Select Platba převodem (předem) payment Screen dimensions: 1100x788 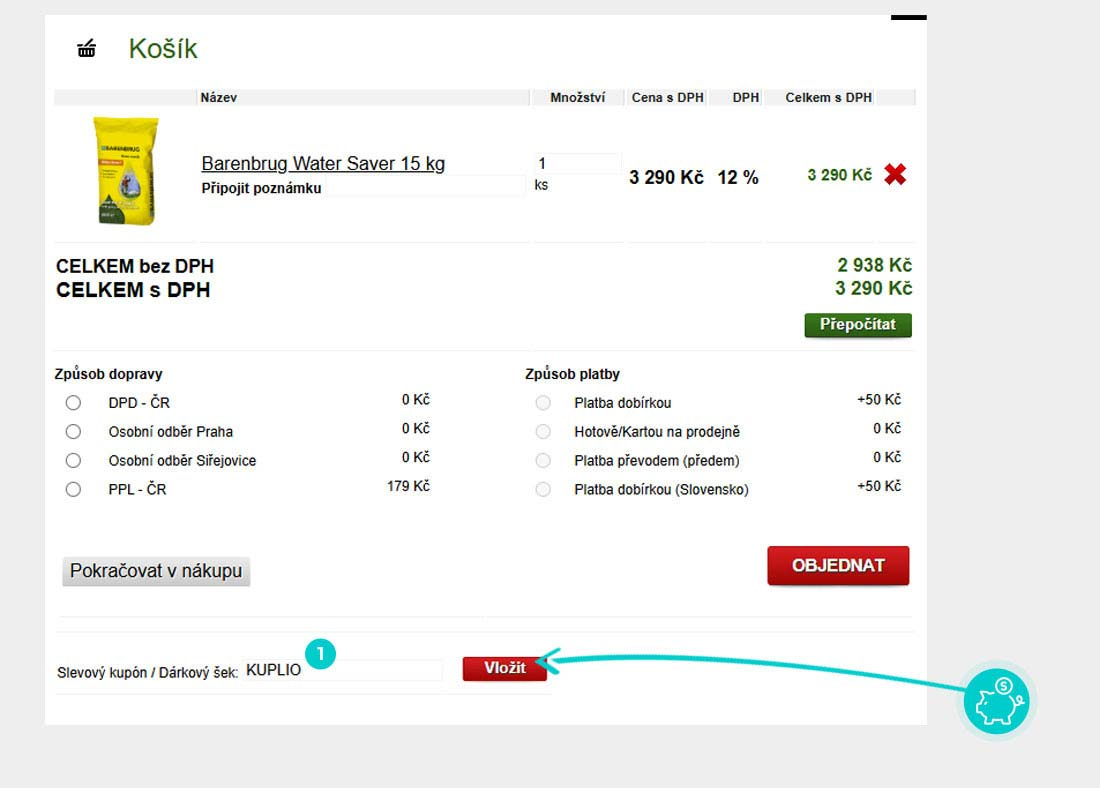[543, 461]
